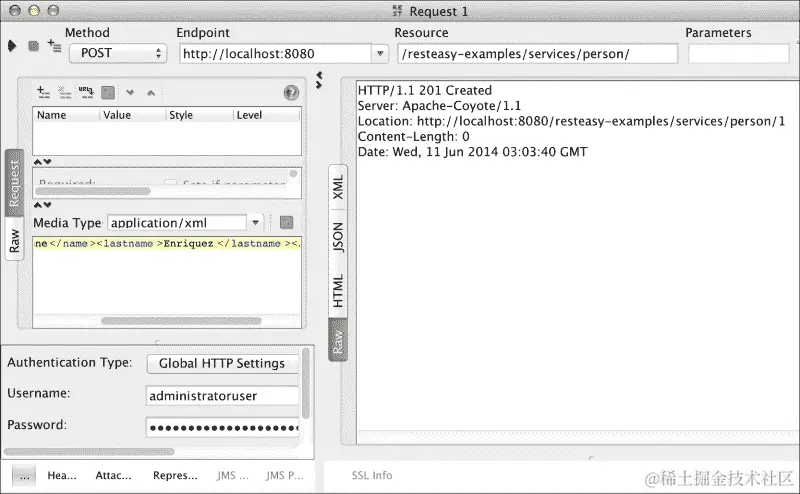Toggle the partially hidden checkbox in parameter details
This screenshot has height=494, width=800.
170,183
